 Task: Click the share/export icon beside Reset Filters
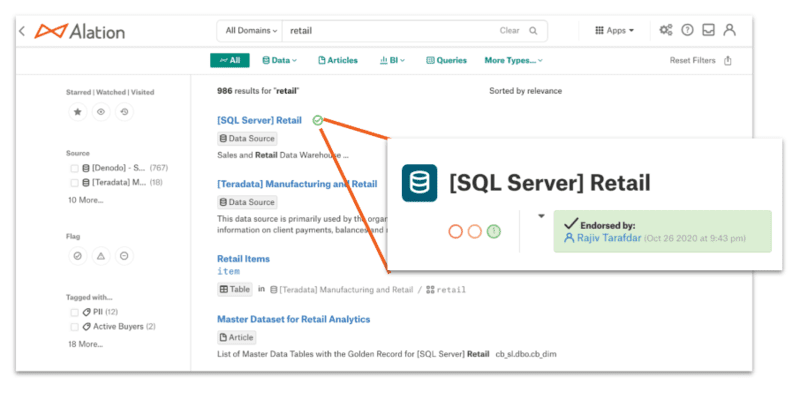click(728, 61)
